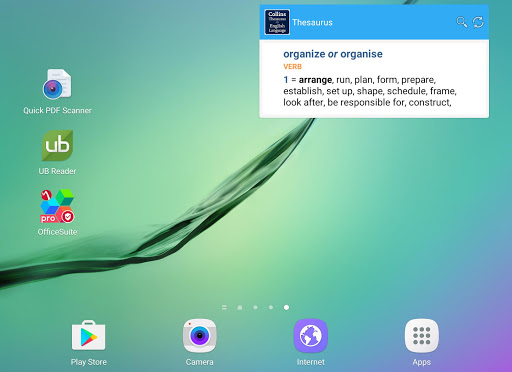Tap the Thesaurus widget title text
Screen dimensions: 512x372
[x=312, y=22]
